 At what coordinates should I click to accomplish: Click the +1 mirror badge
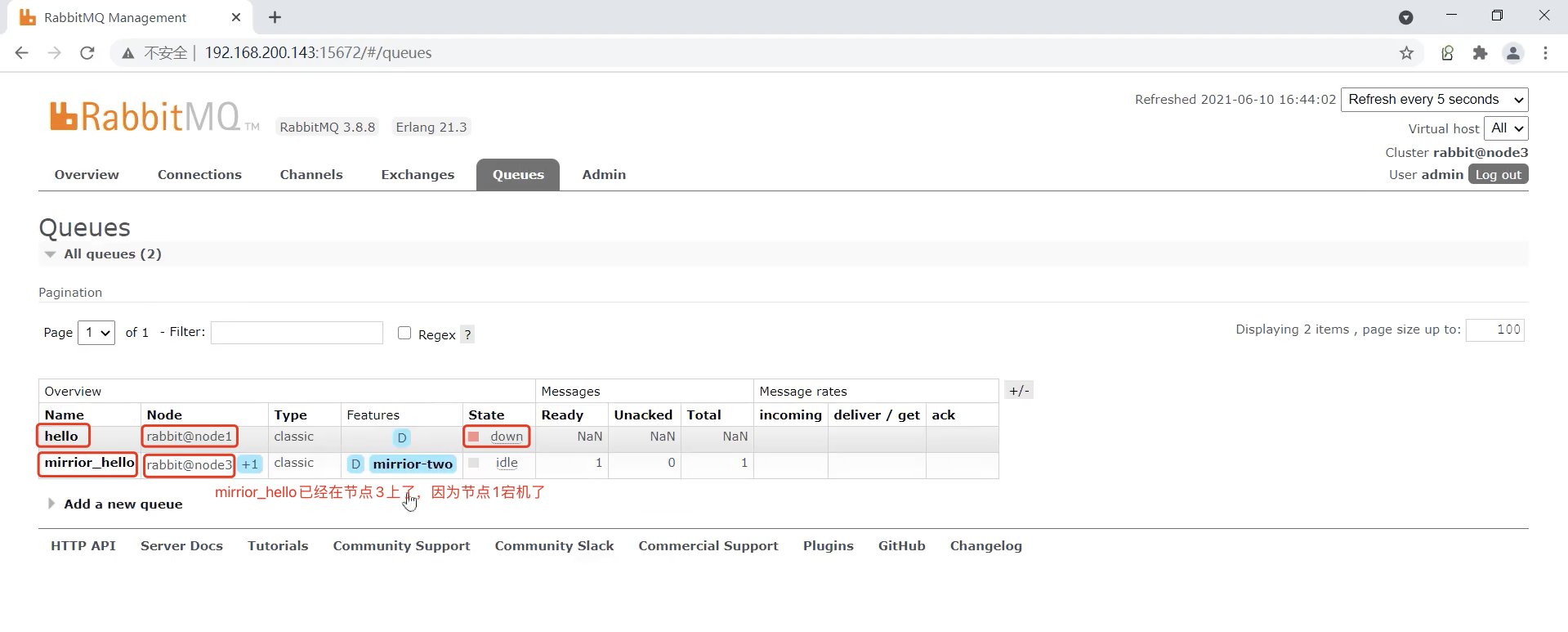point(250,464)
